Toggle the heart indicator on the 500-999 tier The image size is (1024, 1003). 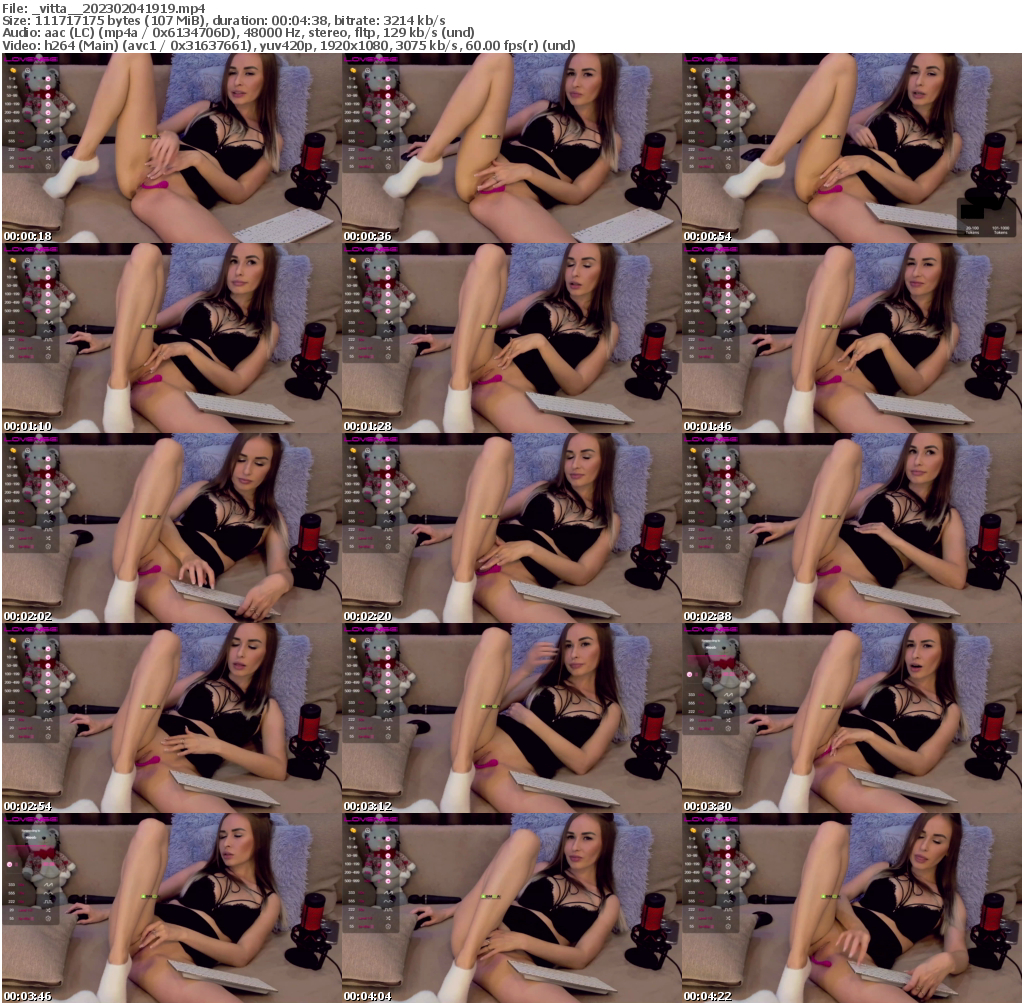[48, 120]
